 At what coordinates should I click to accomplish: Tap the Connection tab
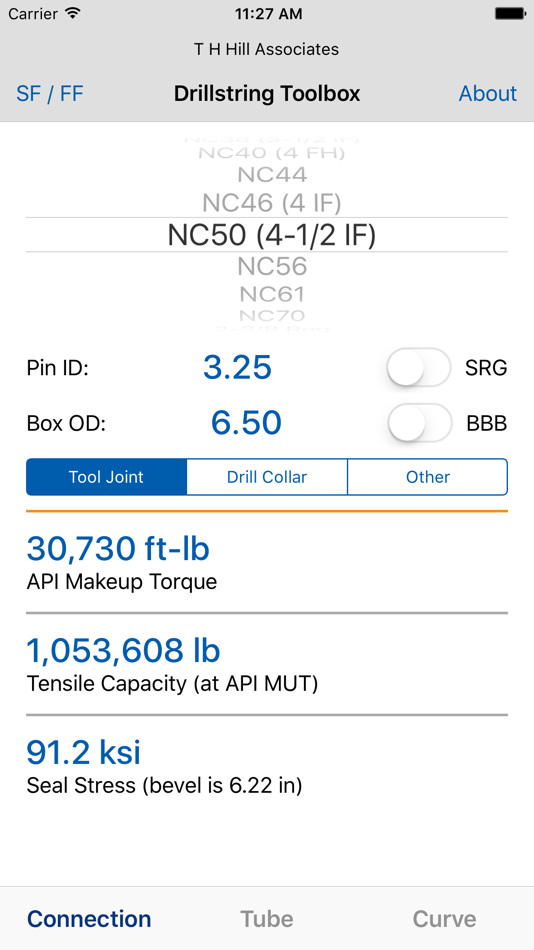click(89, 919)
